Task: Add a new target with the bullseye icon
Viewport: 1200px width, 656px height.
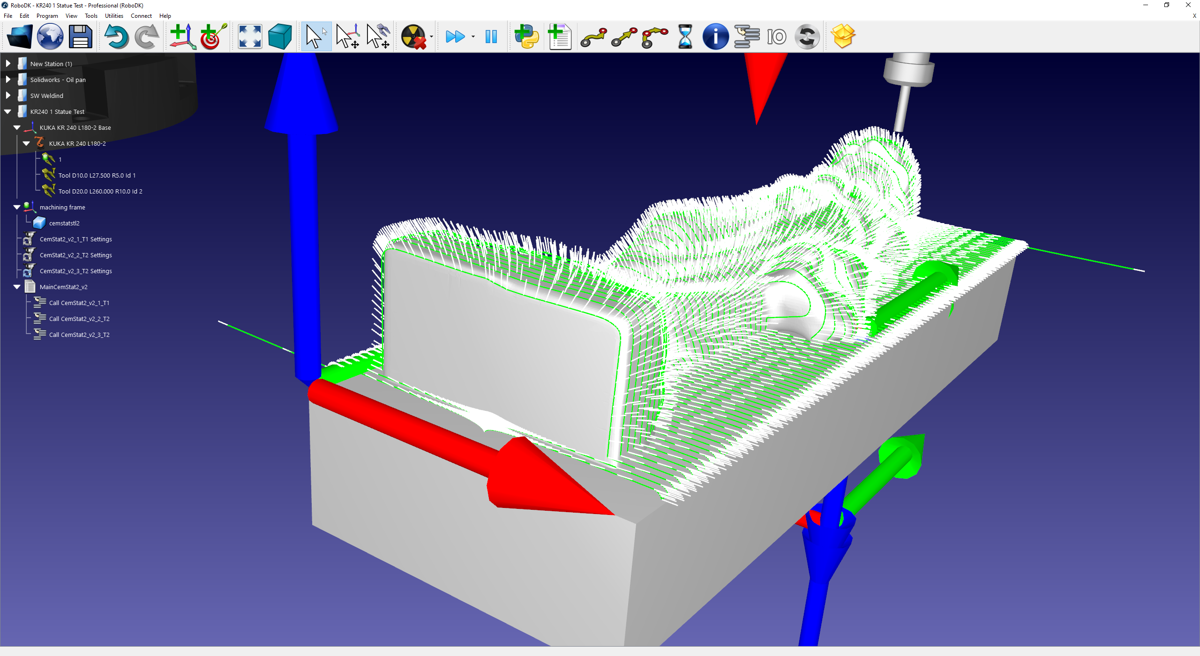Action: (x=213, y=37)
